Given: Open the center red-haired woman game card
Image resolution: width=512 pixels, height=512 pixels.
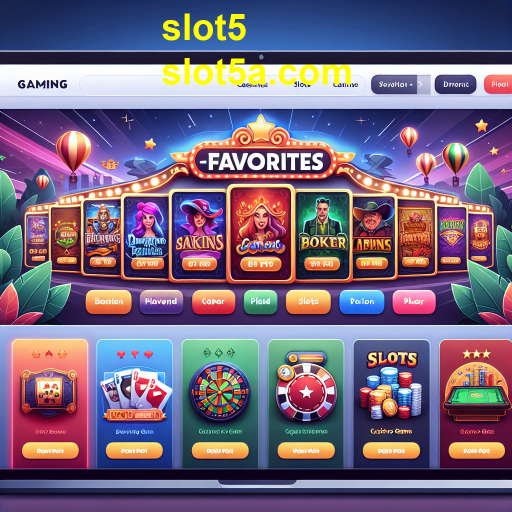Looking at the screenshot, I should (261, 234).
